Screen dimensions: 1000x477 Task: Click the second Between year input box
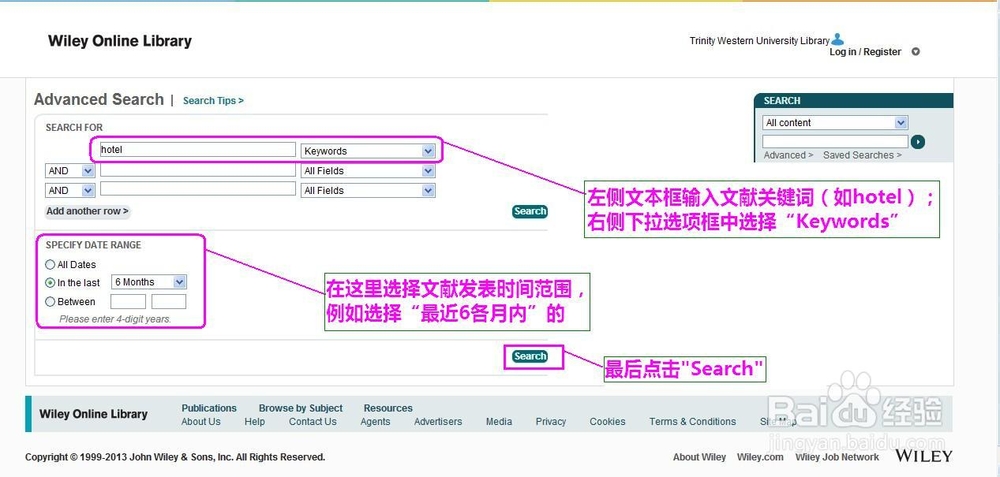pos(169,302)
